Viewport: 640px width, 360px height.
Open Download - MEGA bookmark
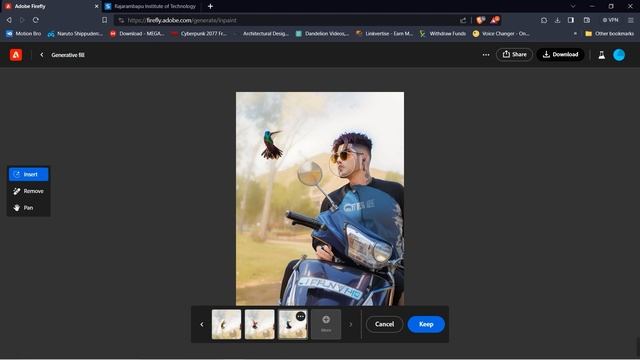click(x=137, y=33)
